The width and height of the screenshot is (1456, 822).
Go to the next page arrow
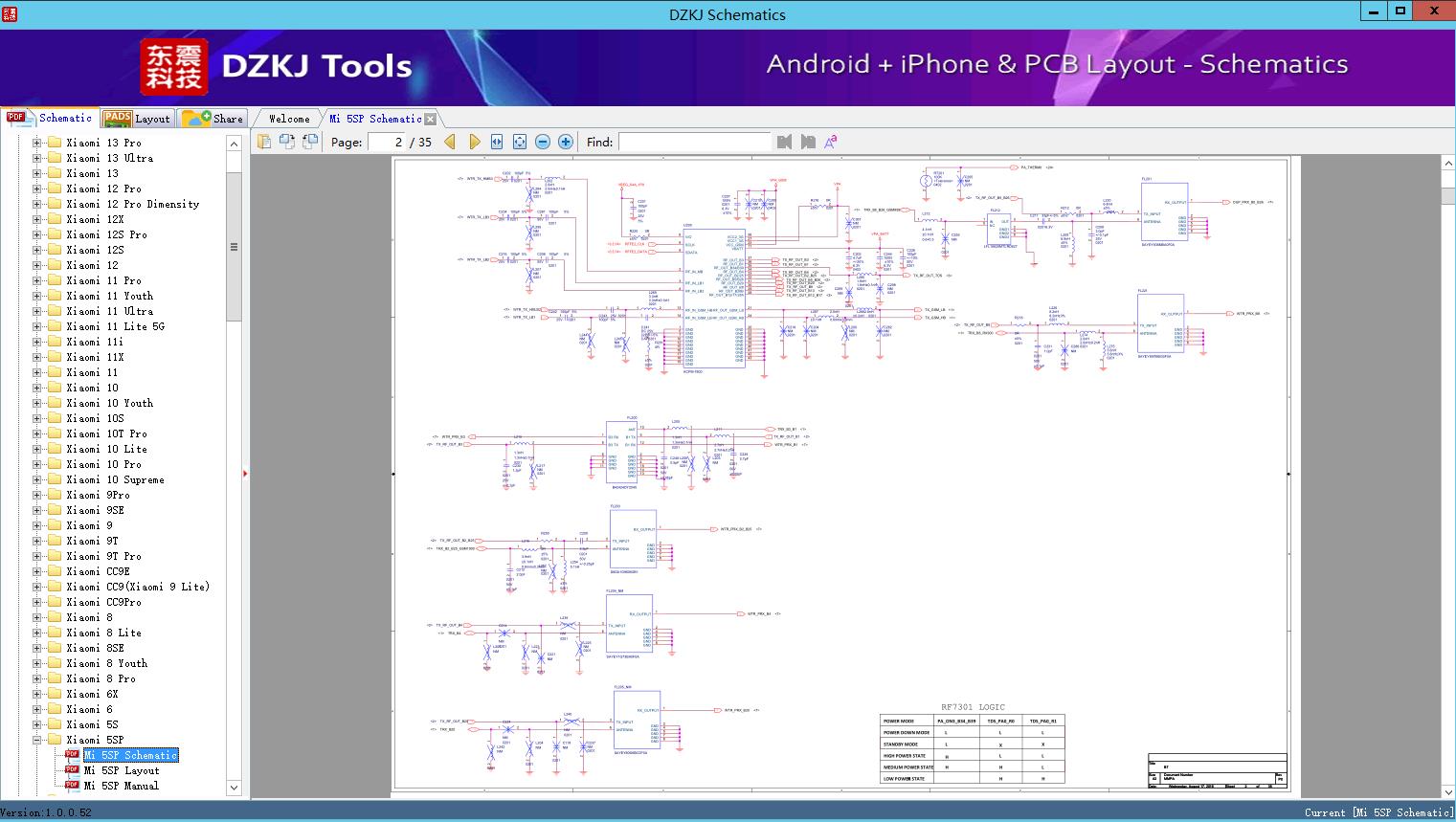tap(474, 142)
